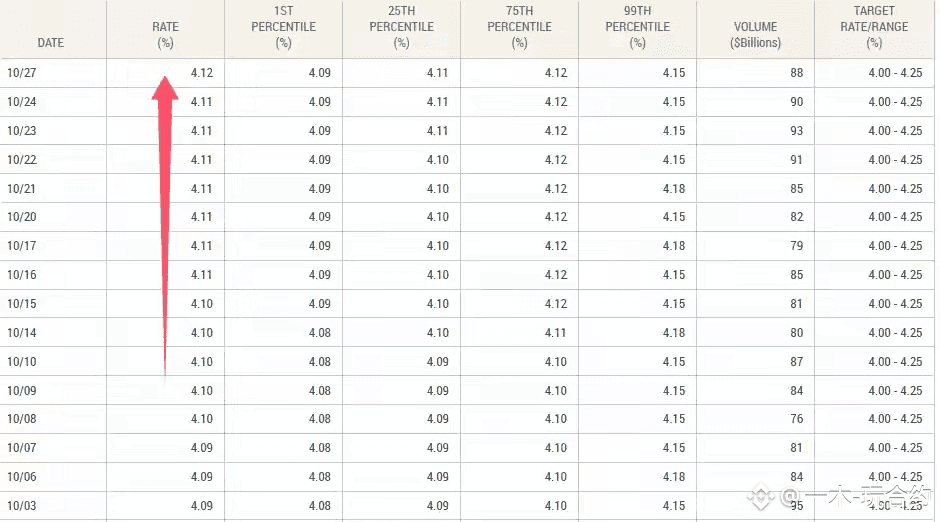
Task: Click the 4.12 rate for 10/27
Action: [201, 73]
